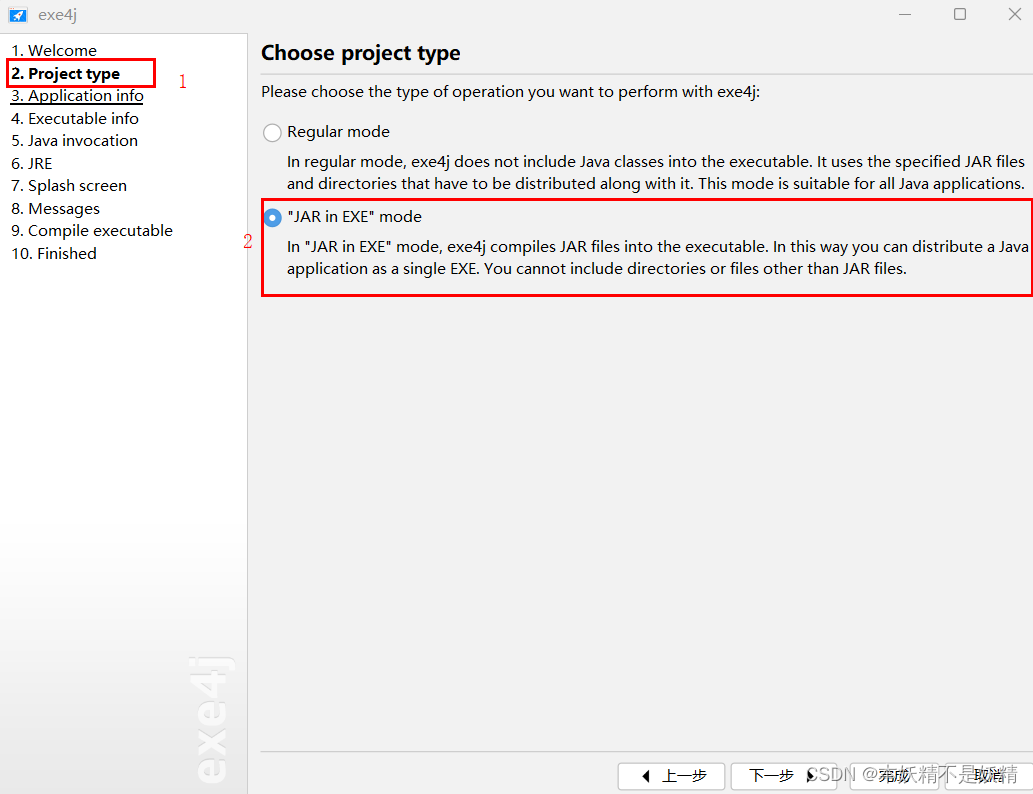Jump to step 10. Finished

54,254
